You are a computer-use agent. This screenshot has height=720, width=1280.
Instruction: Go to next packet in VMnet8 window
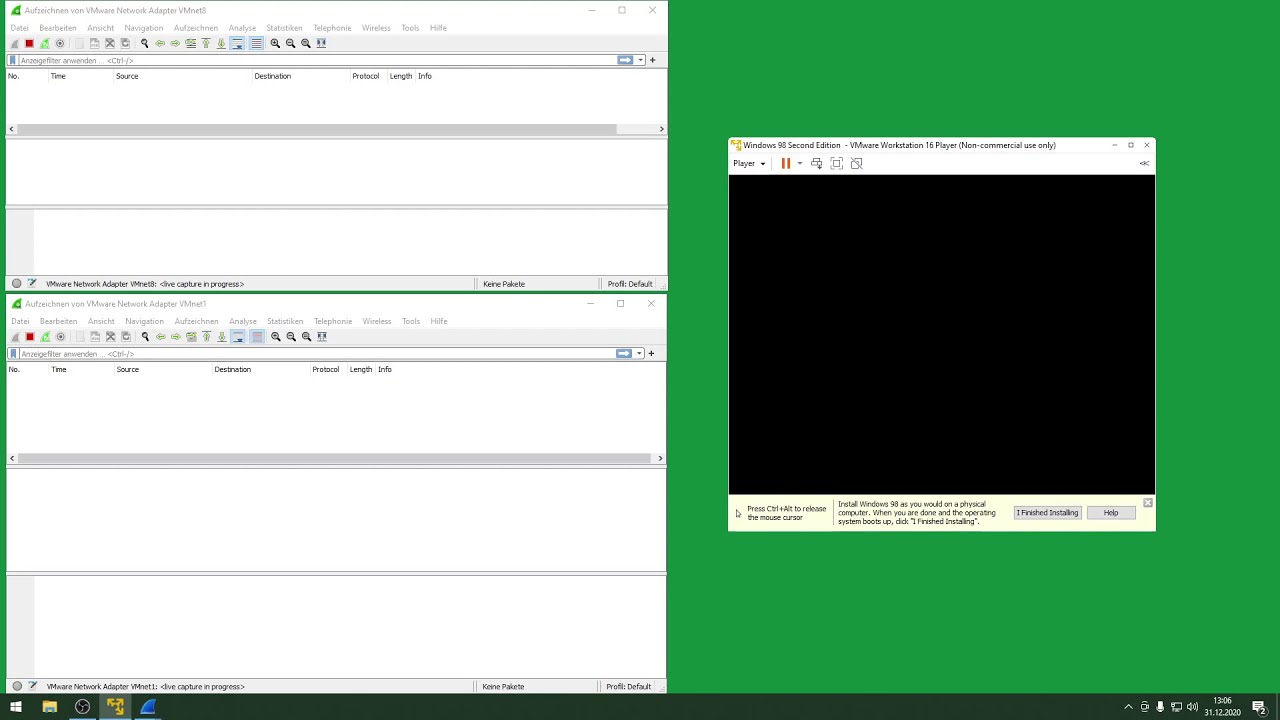tap(175, 43)
